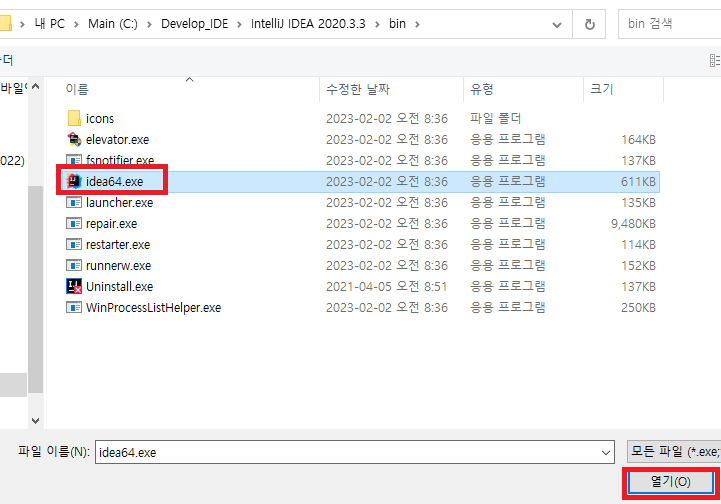Select WinProcessListHelper.exe file name
The image size is (721, 504).
point(153,308)
